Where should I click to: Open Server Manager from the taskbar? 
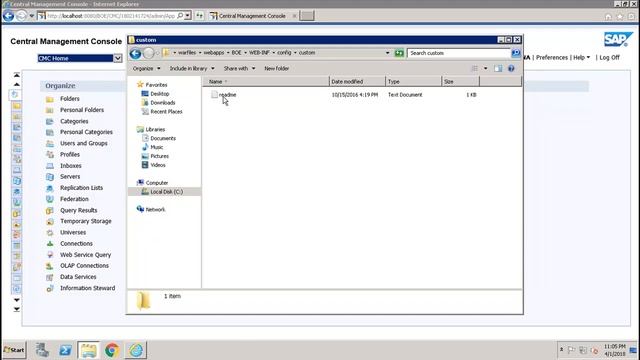click(42, 350)
